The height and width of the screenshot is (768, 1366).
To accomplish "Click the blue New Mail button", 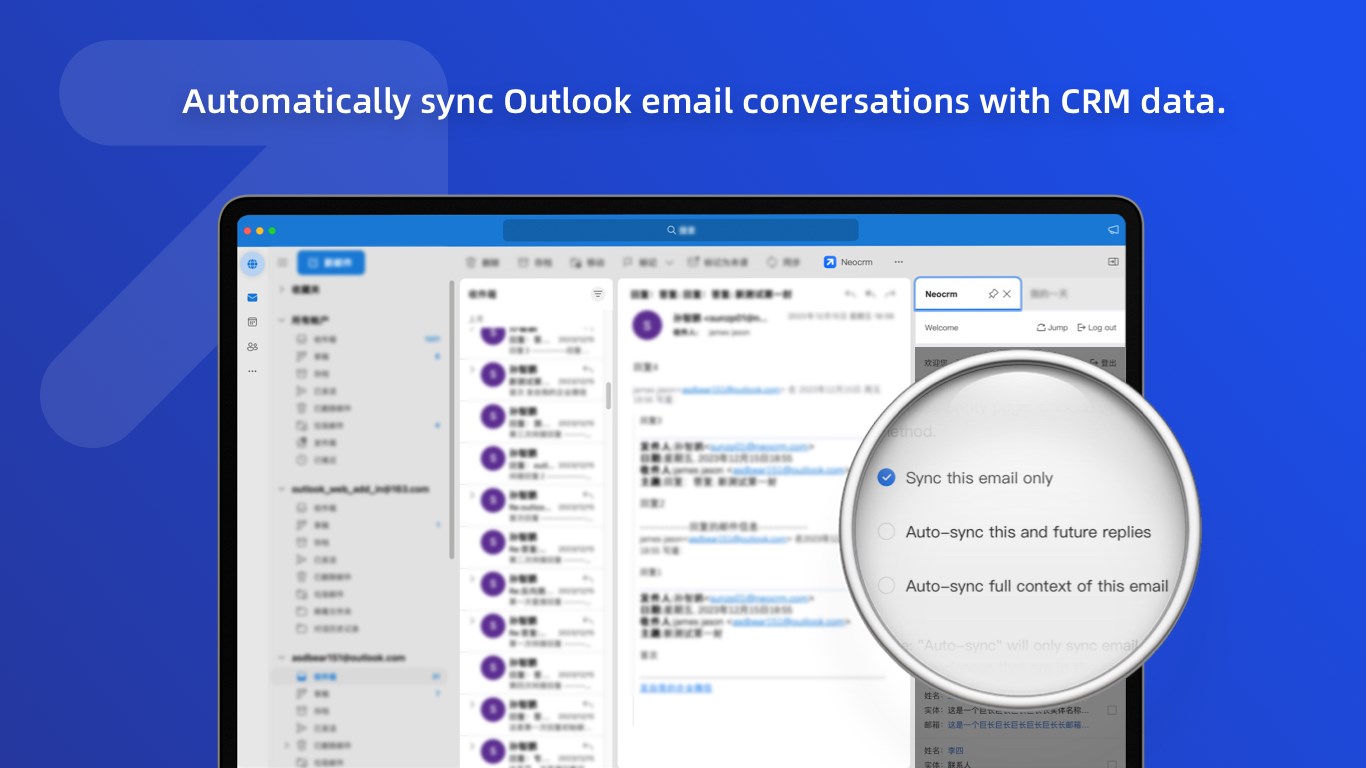I will pyautogui.click(x=331, y=263).
